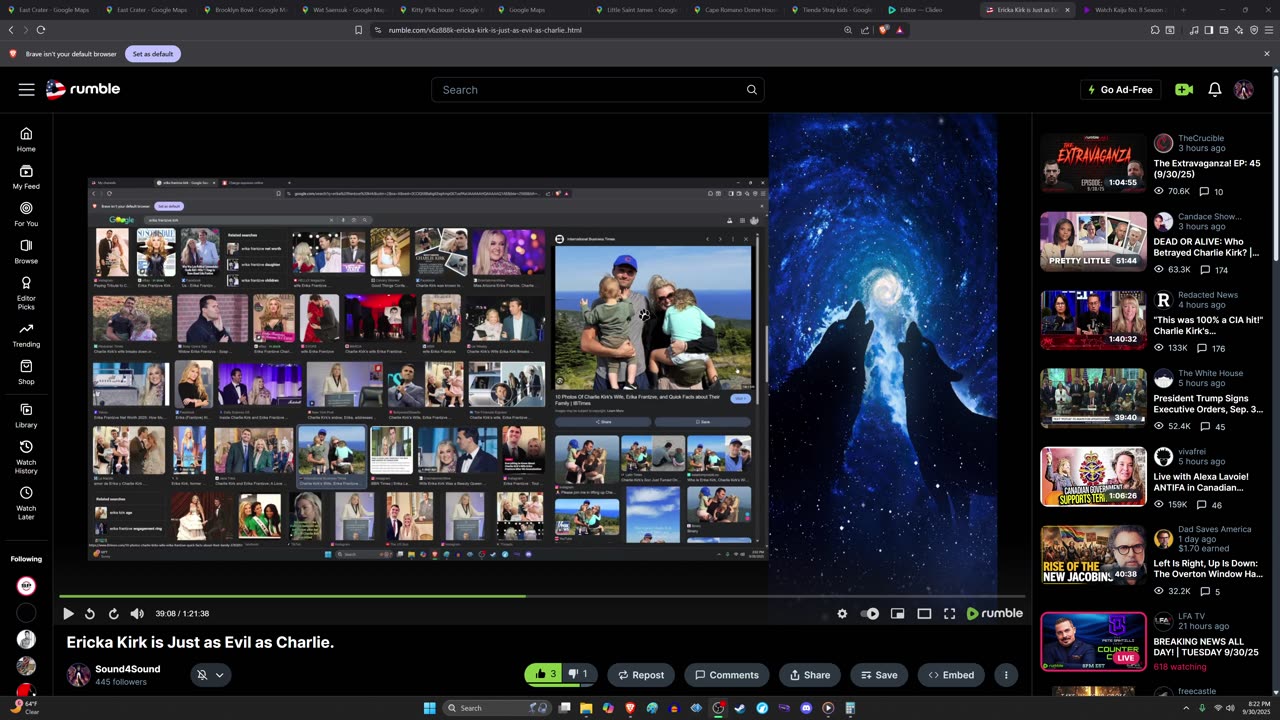
Task: Click the Go Ad-Free button
Action: coord(1119,90)
